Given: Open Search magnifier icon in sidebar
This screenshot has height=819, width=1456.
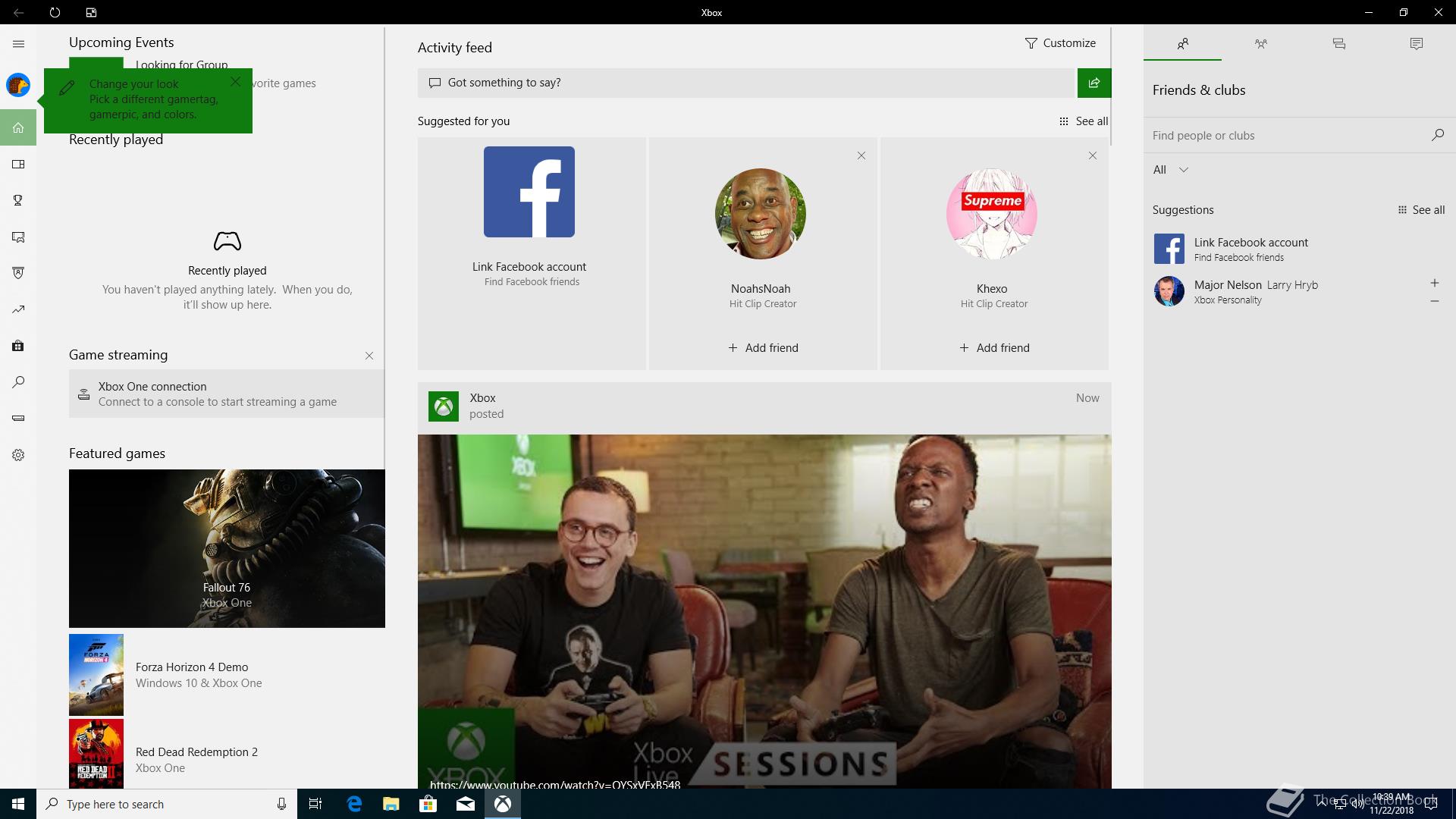Looking at the screenshot, I should 18,382.
